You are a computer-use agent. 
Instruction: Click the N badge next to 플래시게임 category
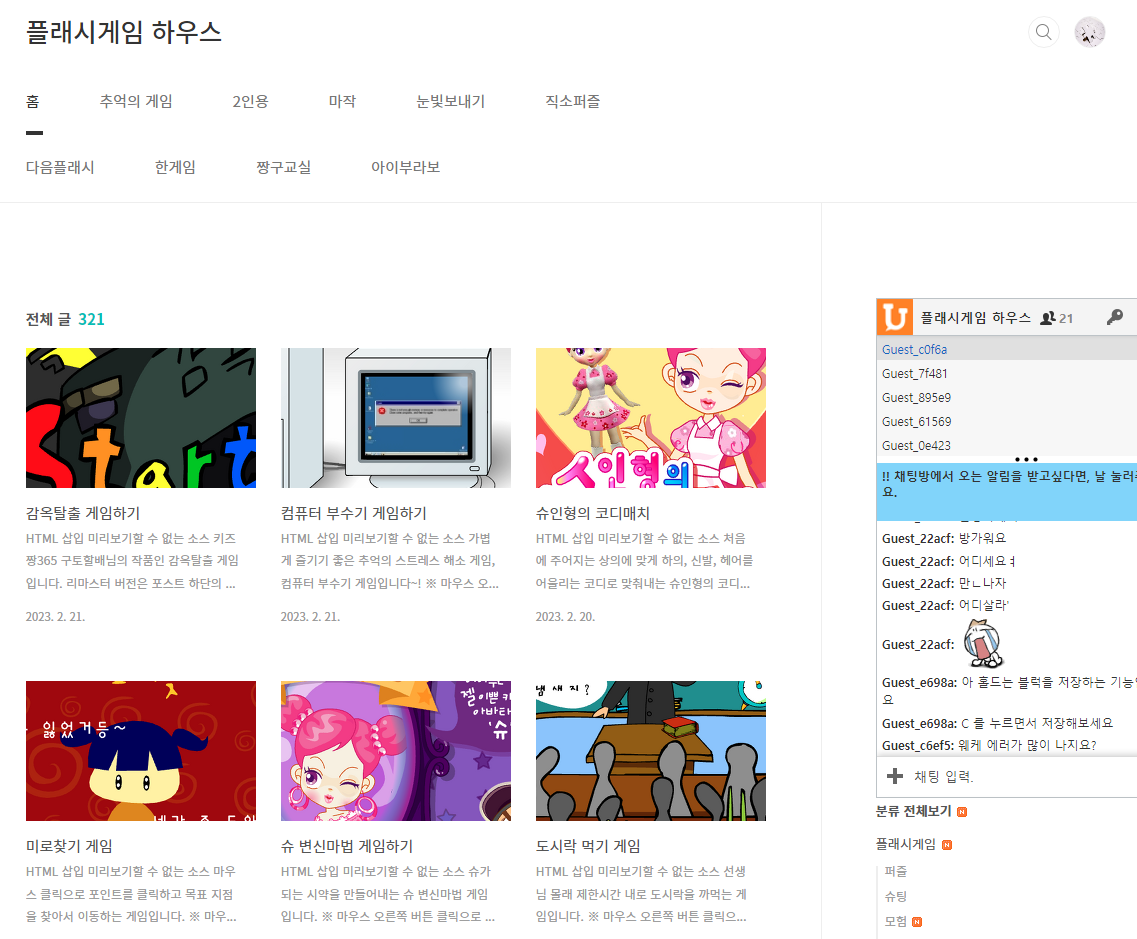tap(947, 845)
